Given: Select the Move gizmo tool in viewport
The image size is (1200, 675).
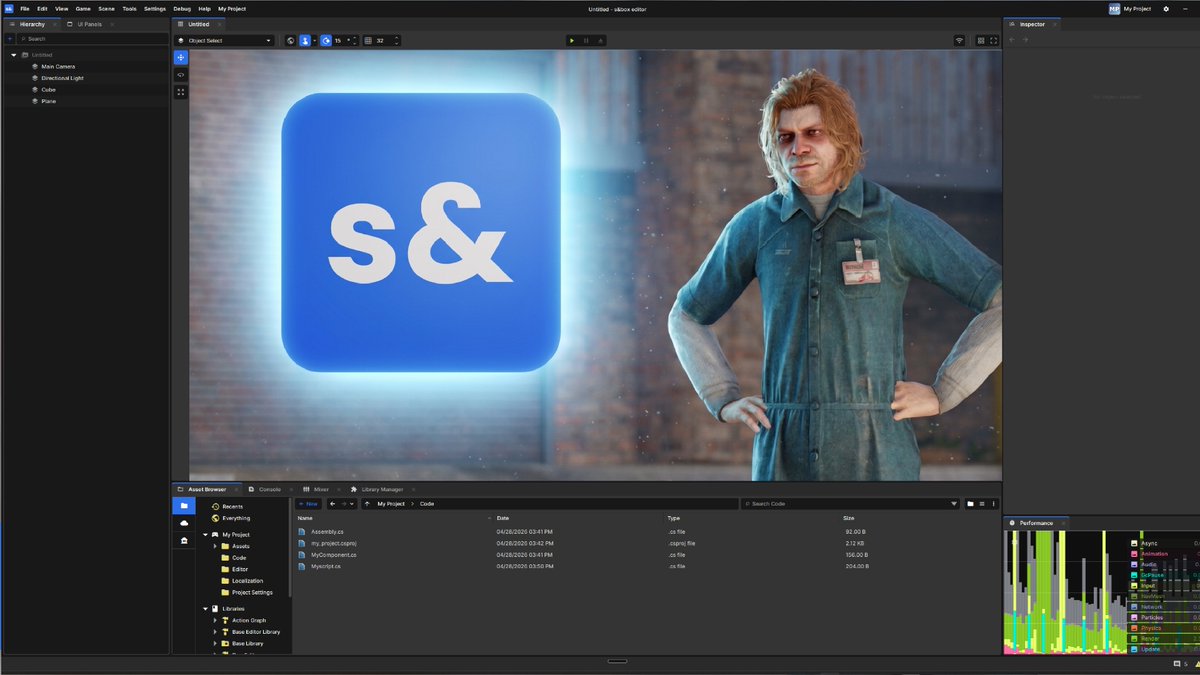Looking at the screenshot, I should (x=181, y=58).
